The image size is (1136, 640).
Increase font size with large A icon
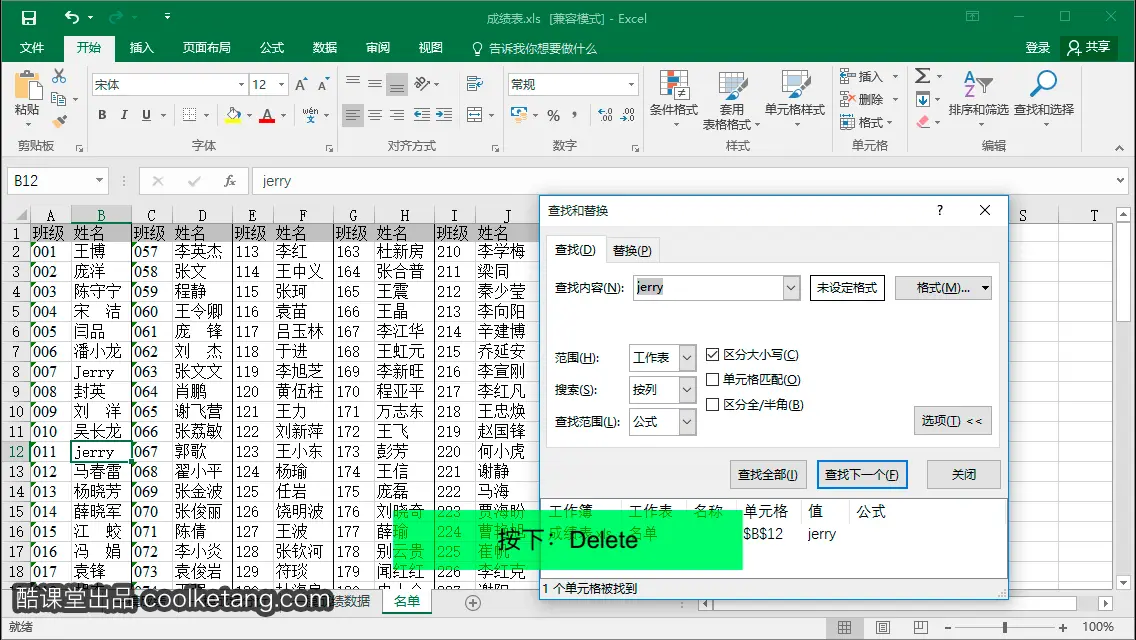(x=301, y=84)
